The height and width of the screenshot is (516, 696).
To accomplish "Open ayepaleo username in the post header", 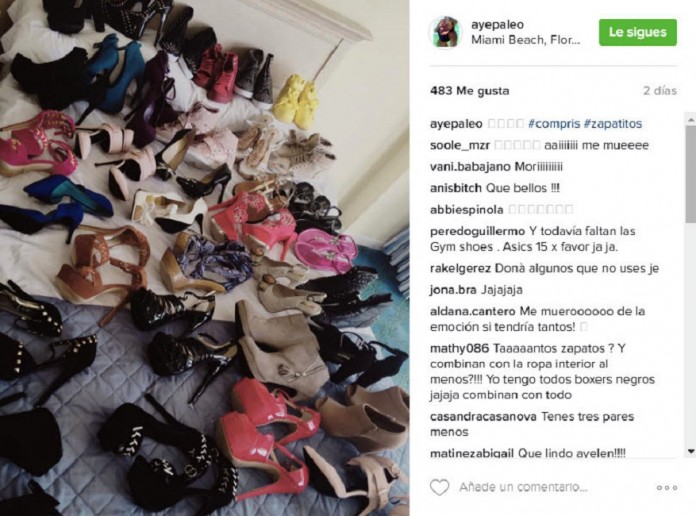I will (497, 25).
